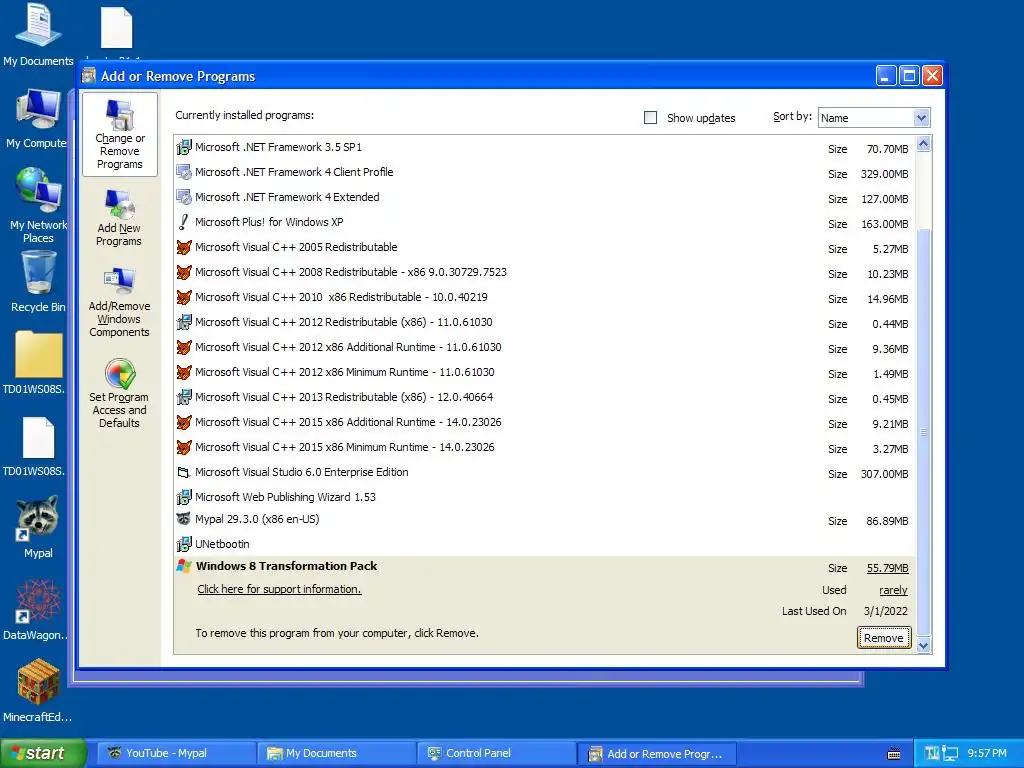
Task: Enable the Show updates checkbox
Action: (x=650, y=118)
